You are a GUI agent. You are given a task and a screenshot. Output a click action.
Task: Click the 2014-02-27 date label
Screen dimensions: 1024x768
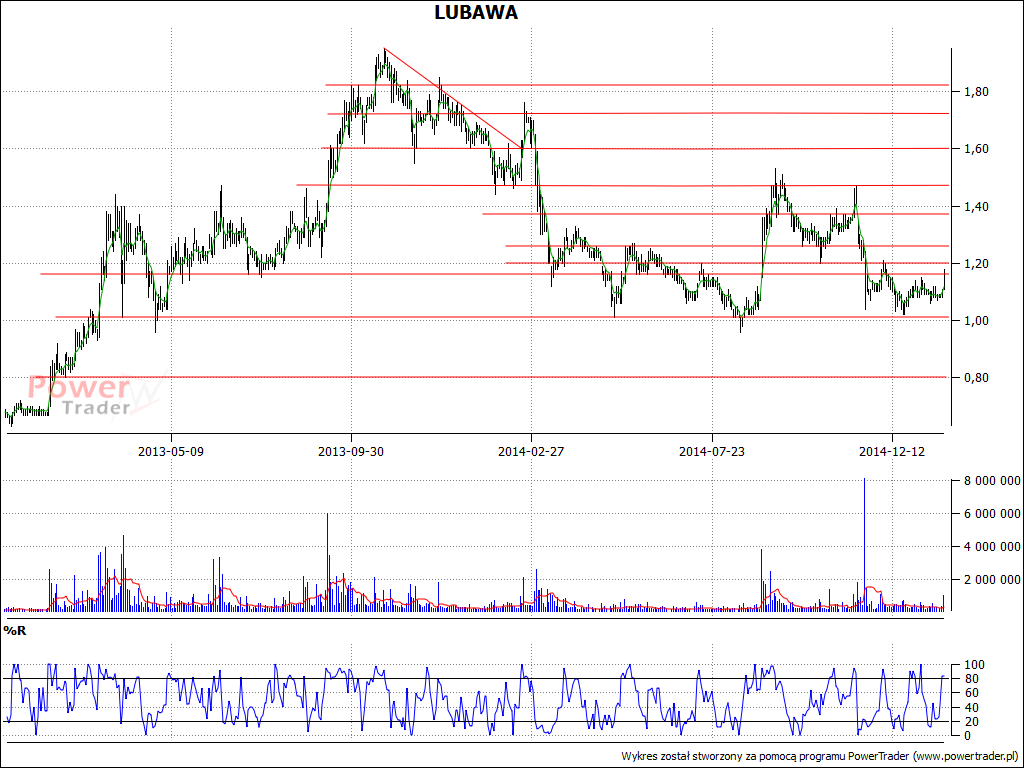point(531,452)
